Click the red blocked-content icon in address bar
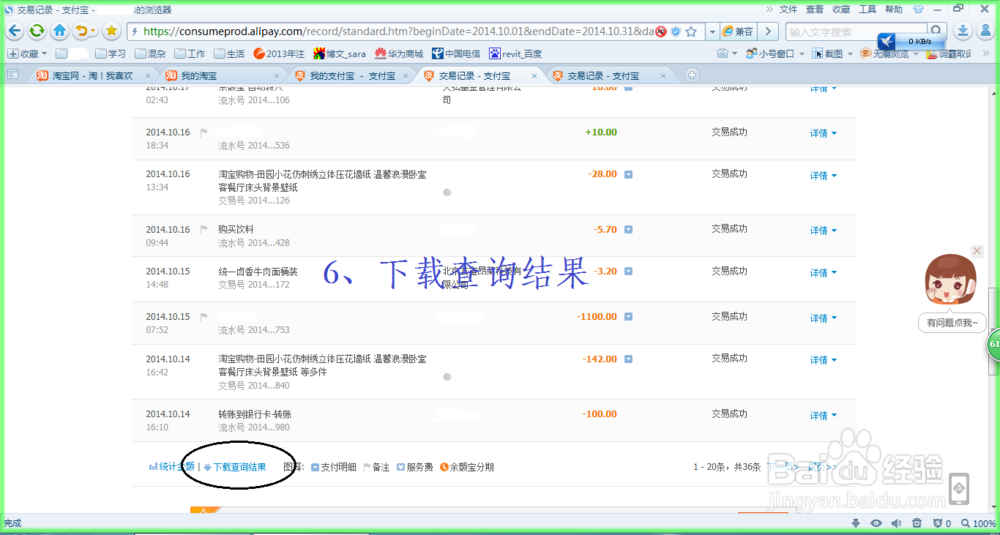The height and width of the screenshot is (535, 1000). point(661,31)
